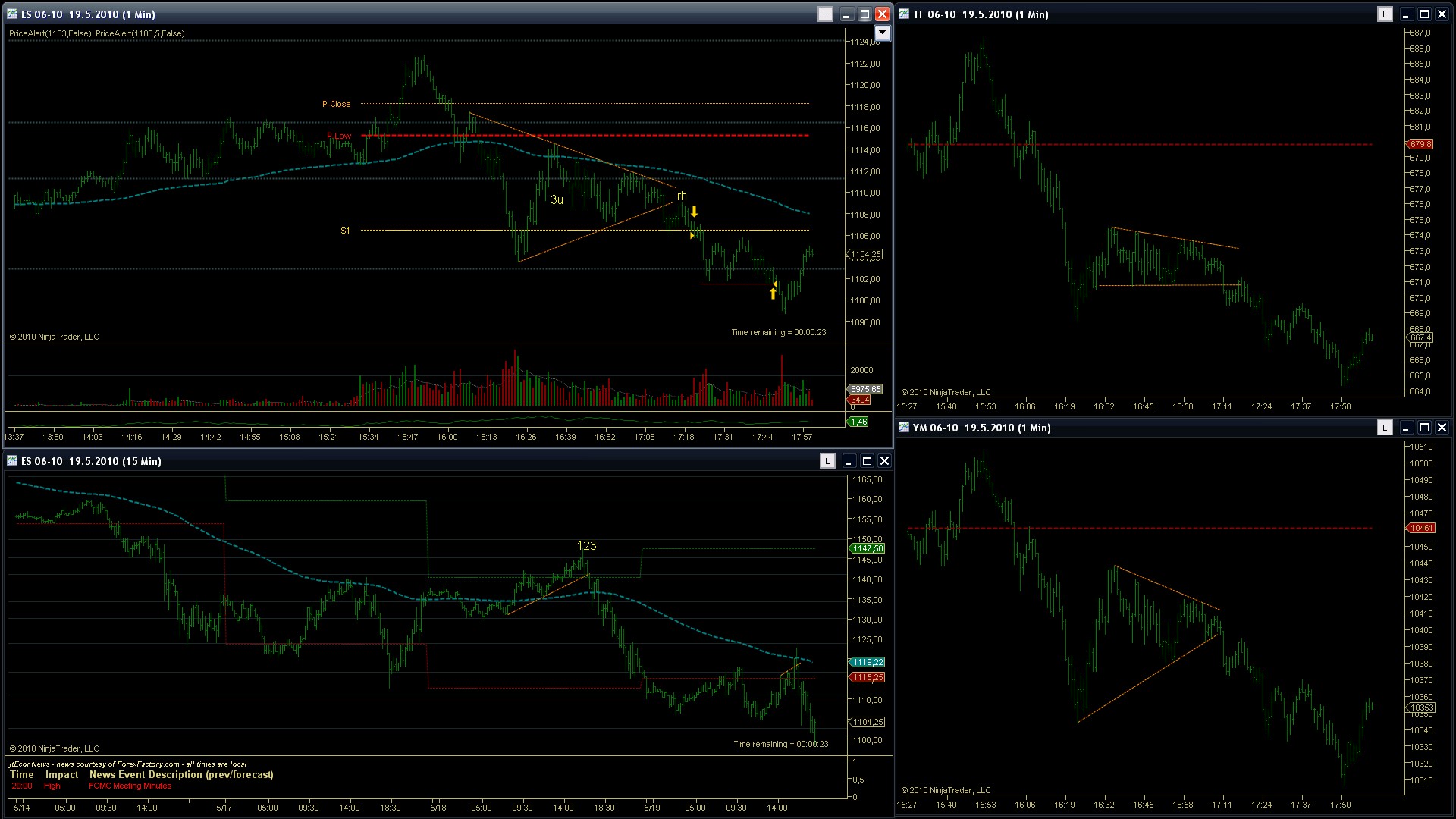Toggle the L link button on TF chart
This screenshot has width=1456, height=819.
click(x=1385, y=14)
